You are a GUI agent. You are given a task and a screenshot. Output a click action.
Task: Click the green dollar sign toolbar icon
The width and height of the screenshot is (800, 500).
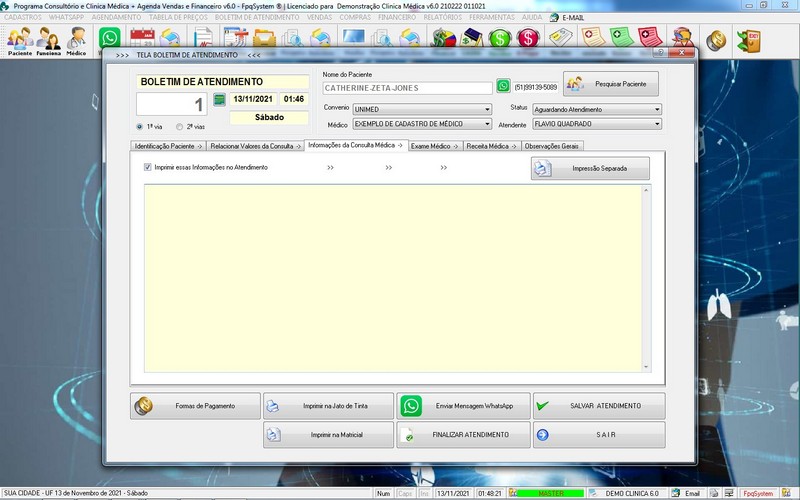[500, 40]
